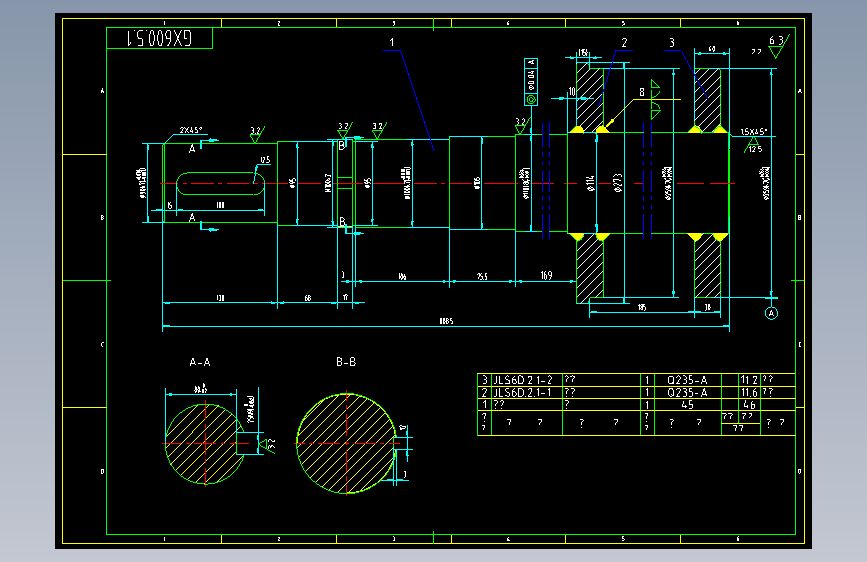
Task: Click the B-B section view label
Action: [x=346, y=362]
